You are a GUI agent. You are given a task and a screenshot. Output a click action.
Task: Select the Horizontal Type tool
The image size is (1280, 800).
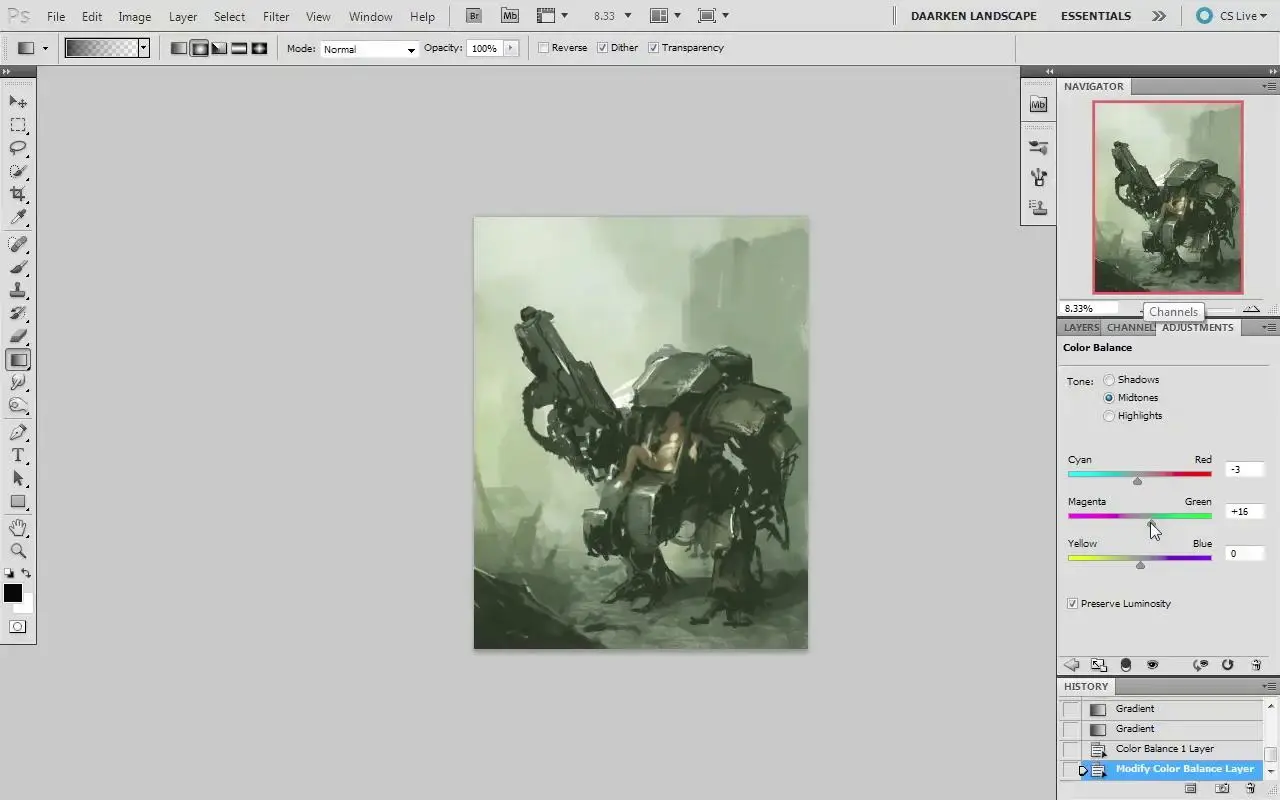[x=18, y=456]
